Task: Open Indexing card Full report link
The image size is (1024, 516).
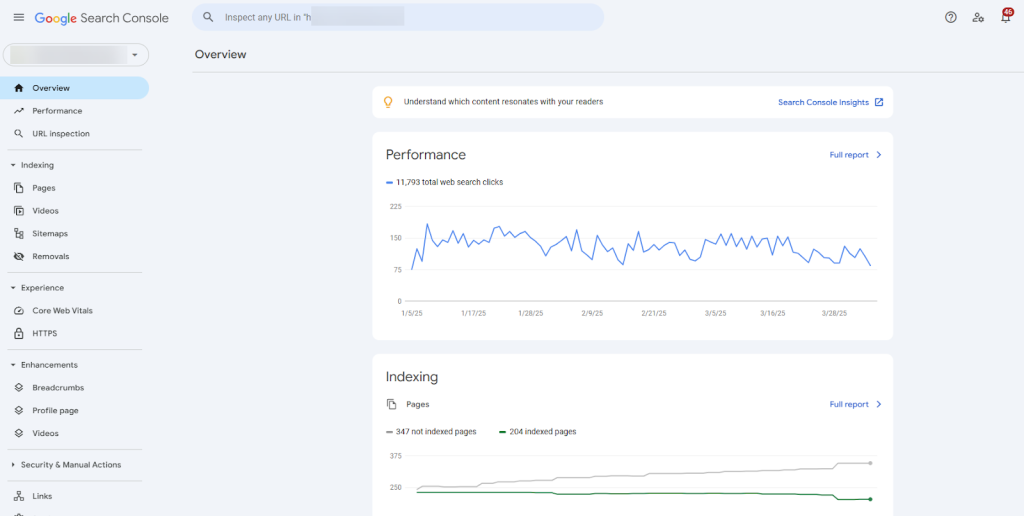Action: pos(849,404)
